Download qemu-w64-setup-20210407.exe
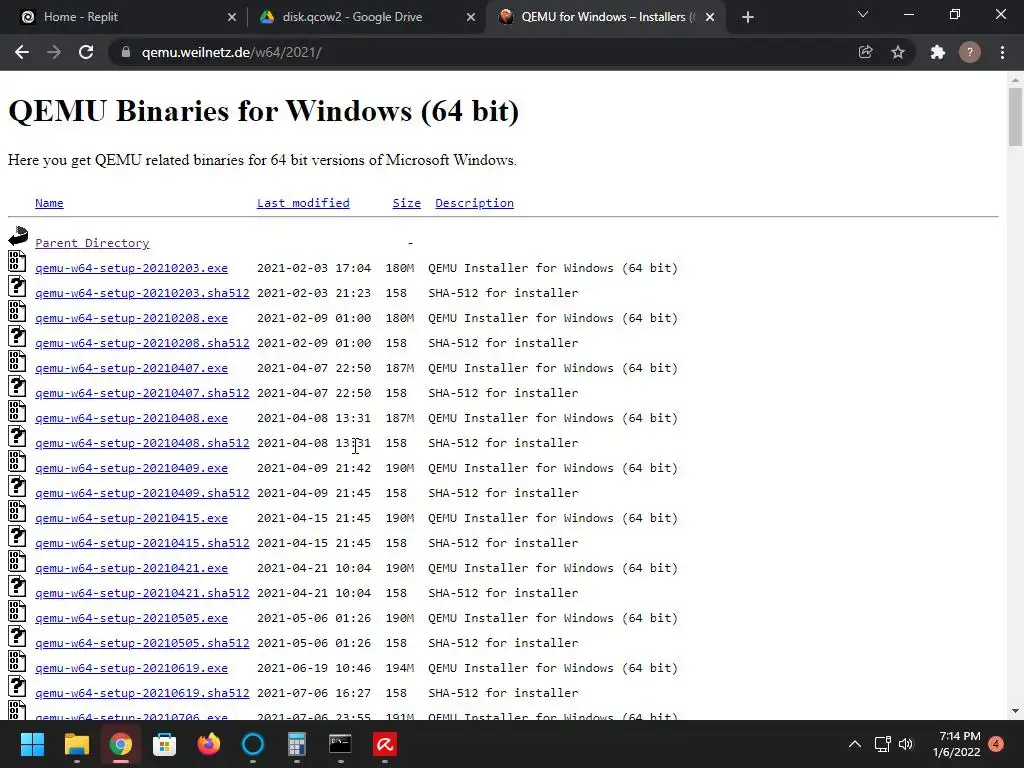This screenshot has height=768, width=1024. pyautogui.click(x=131, y=368)
